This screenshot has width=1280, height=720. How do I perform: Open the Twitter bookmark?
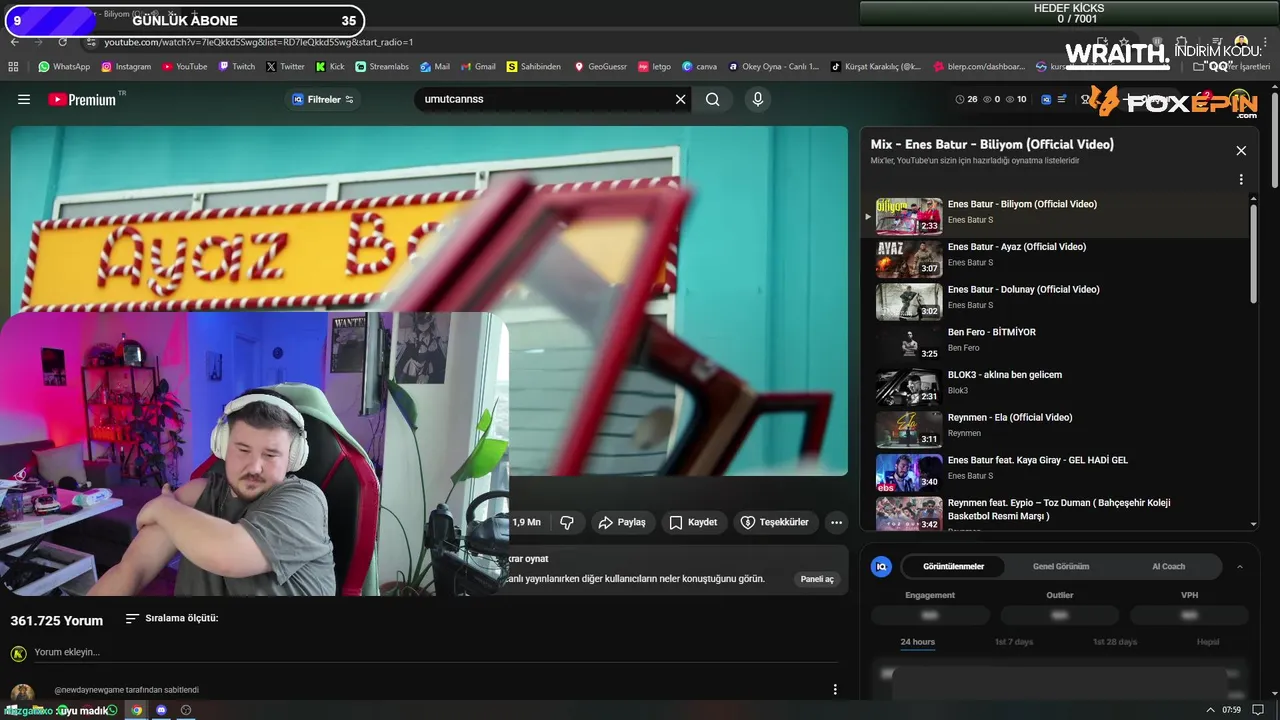coord(285,67)
